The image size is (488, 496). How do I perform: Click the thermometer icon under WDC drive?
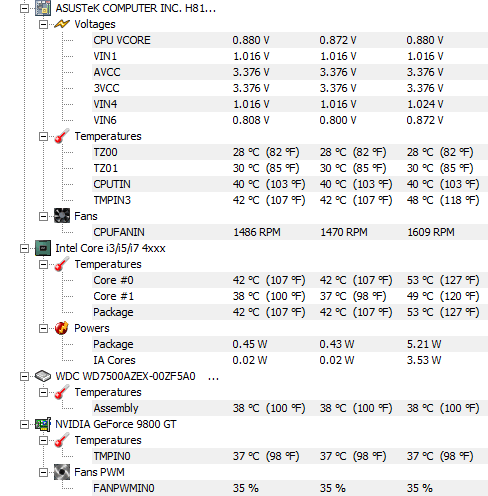[x=62, y=392]
